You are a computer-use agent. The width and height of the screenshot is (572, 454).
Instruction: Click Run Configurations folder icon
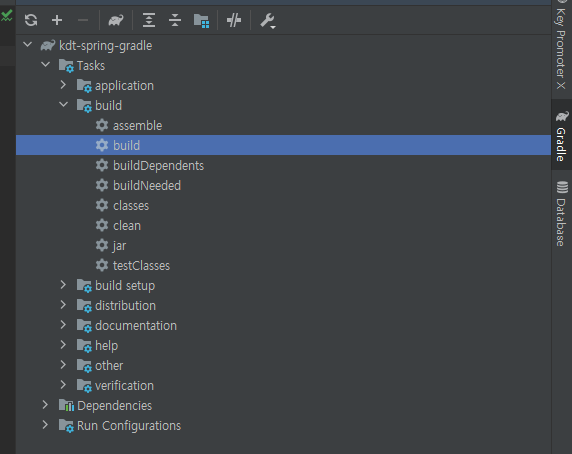coord(66,426)
